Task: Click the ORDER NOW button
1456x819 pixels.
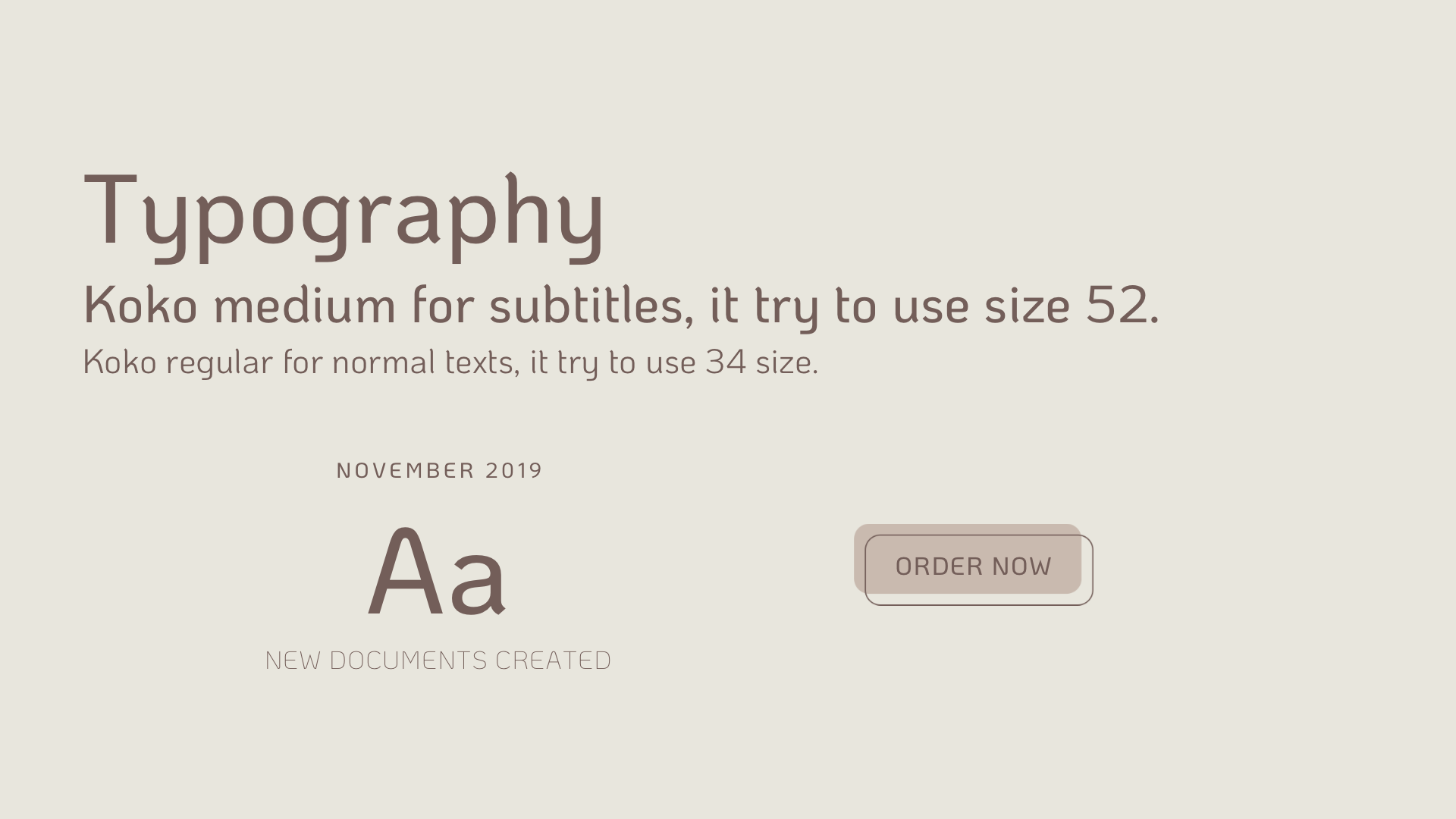Action: [x=973, y=566]
